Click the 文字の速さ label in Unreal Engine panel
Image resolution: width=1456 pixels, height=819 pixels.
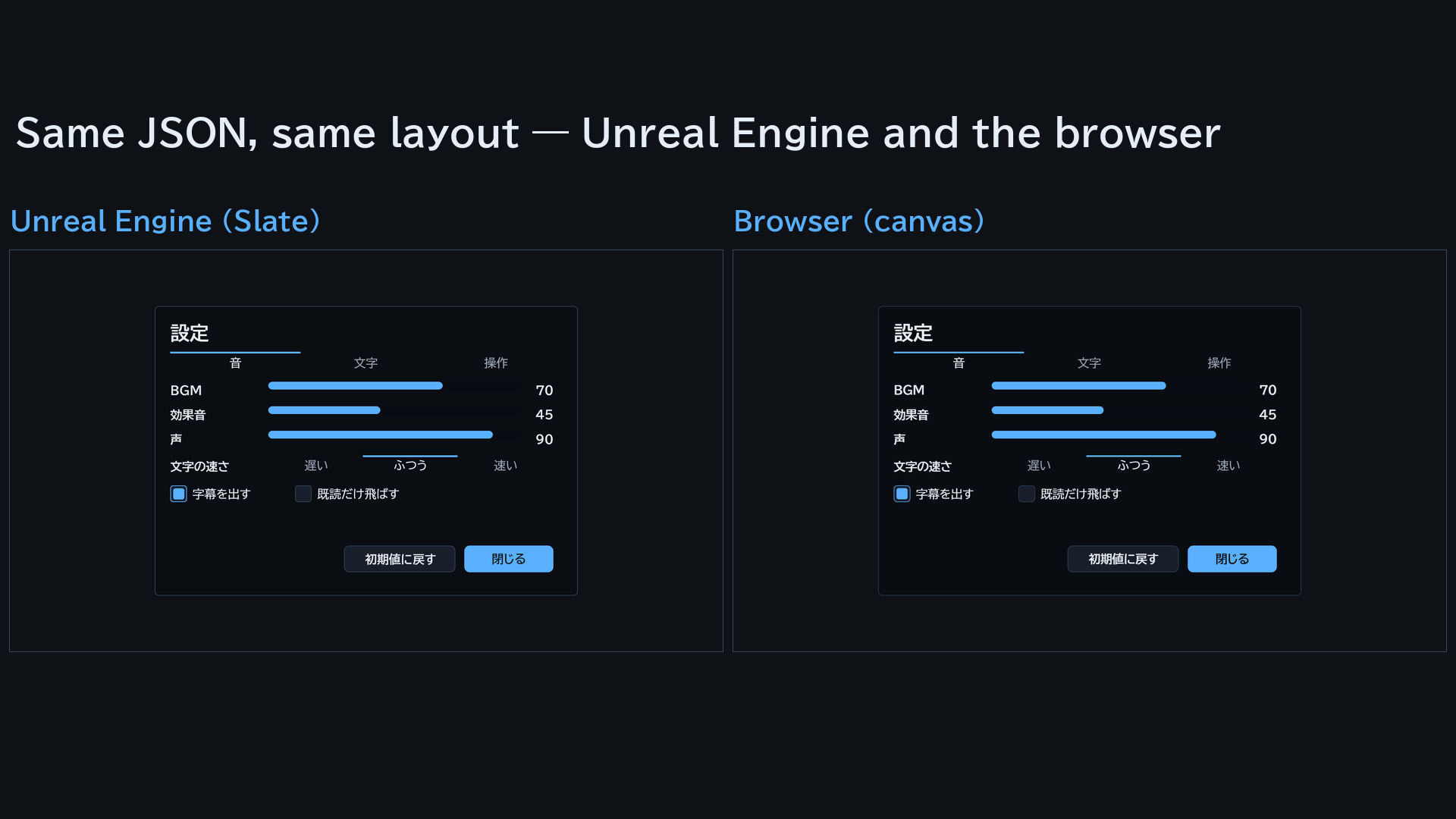tap(199, 466)
